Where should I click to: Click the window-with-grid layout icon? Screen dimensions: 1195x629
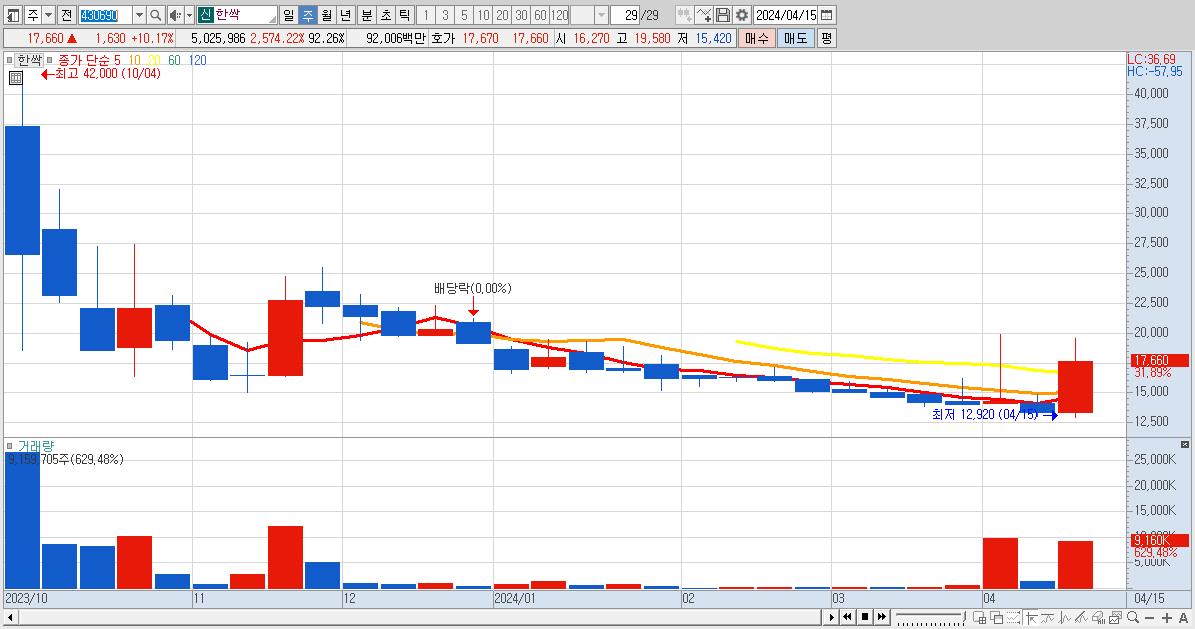(x=979, y=617)
